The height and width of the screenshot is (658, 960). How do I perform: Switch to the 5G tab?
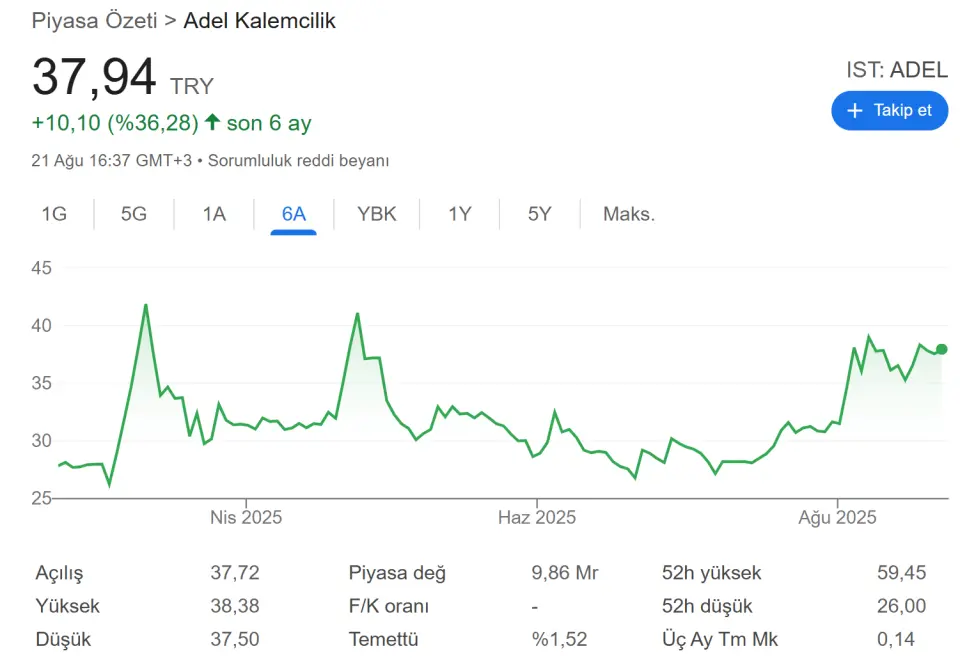pyautogui.click(x=133, y=214)
